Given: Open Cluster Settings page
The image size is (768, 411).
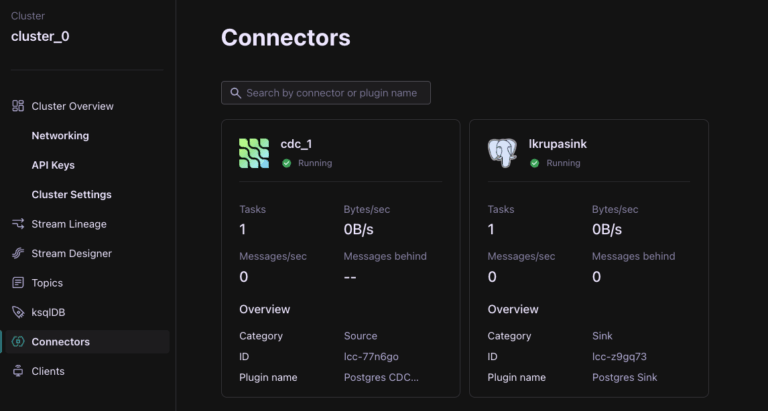Looking at the screenshot, I should 71,194.
